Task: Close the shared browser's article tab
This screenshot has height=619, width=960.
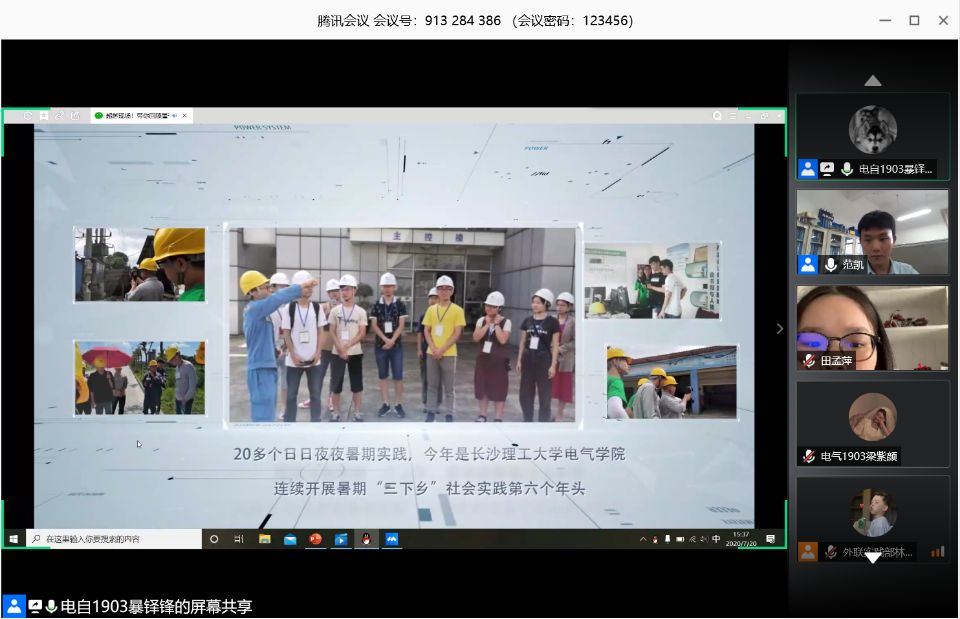Action: pos(186,116)
